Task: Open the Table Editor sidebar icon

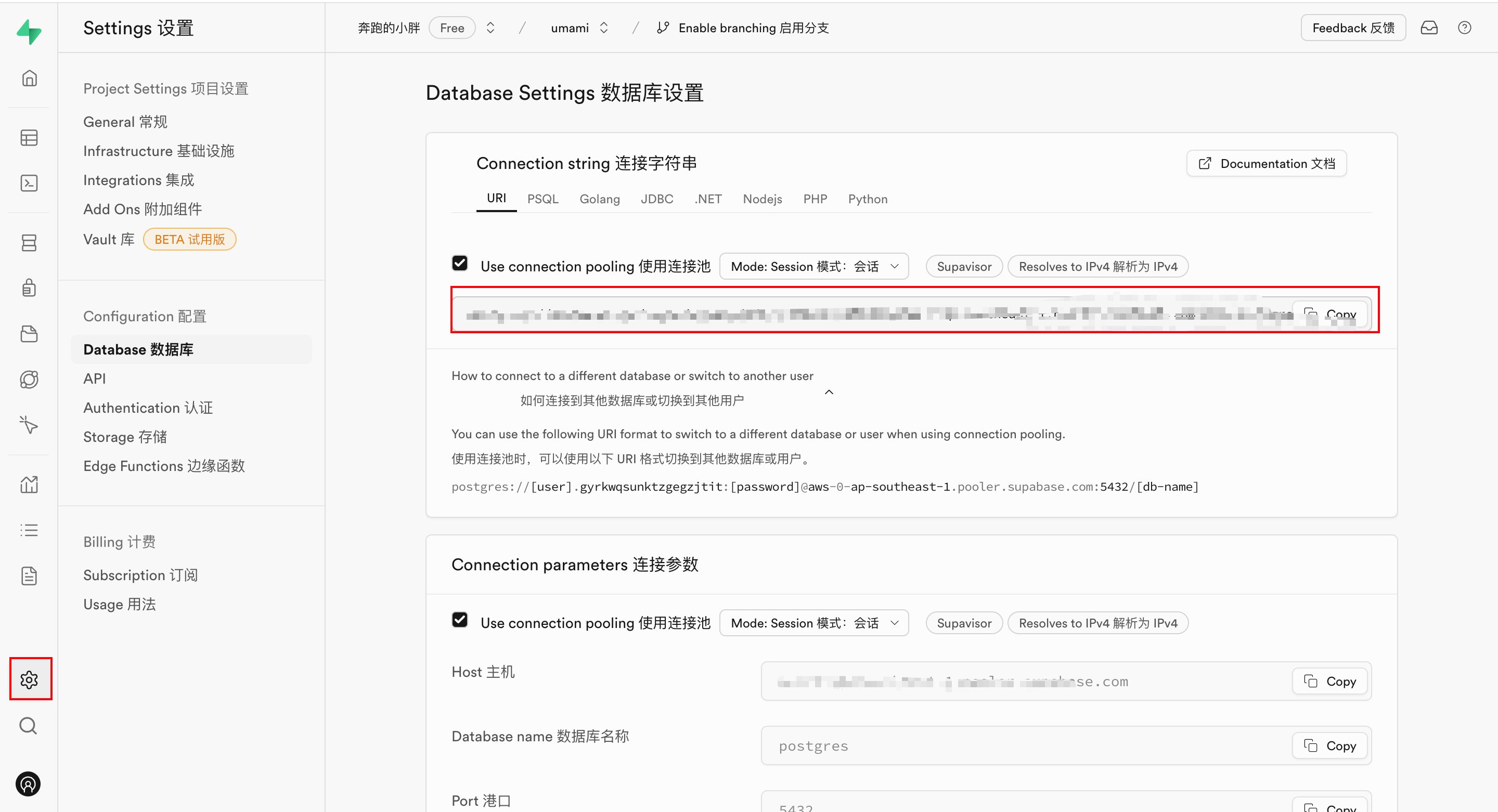Action: point(29,138)
